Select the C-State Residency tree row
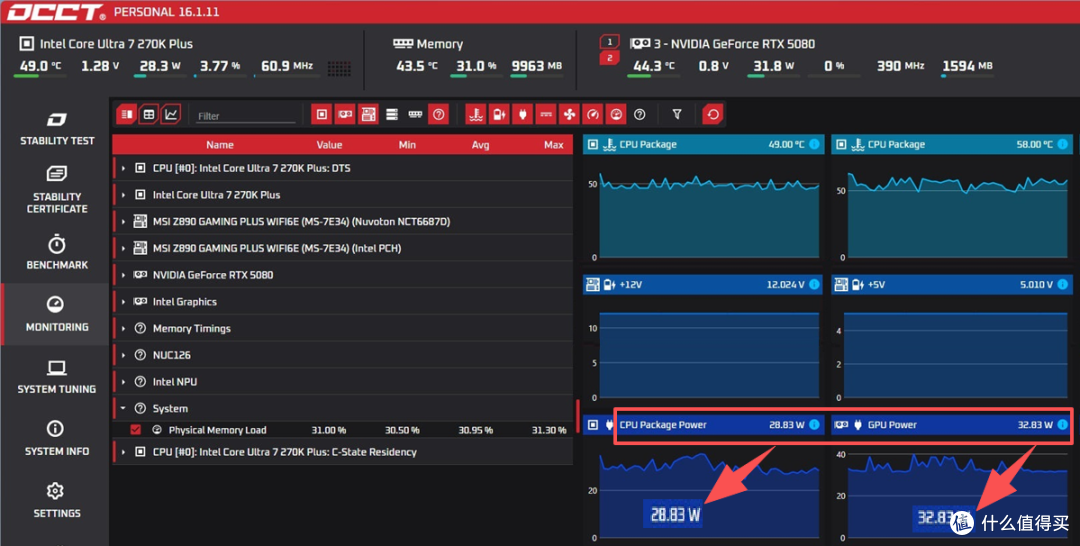Viewport: 1080px width, 546px height. [343, 452]
